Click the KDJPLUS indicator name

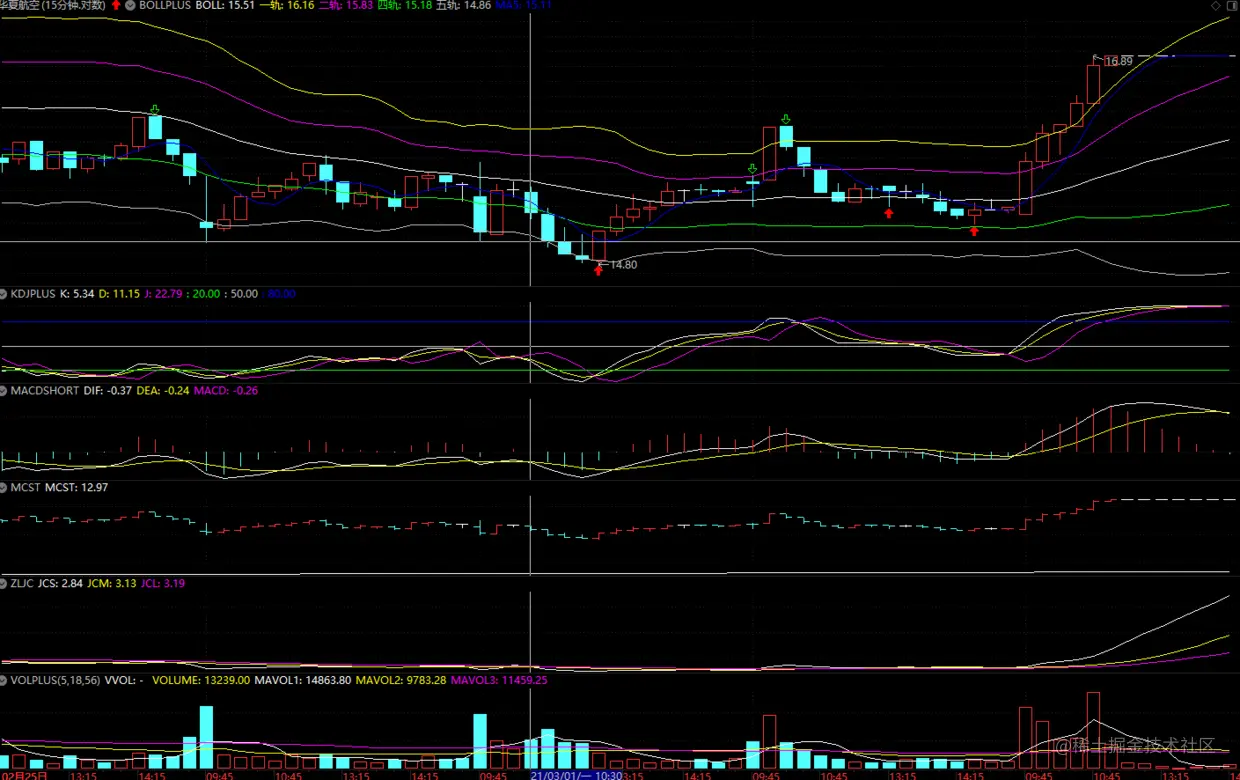click(34, 294)
